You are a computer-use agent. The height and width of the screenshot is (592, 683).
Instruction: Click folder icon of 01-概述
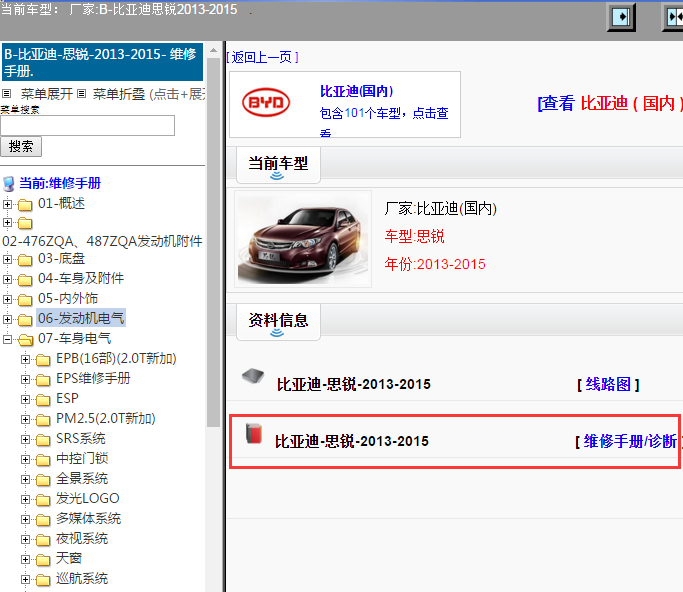pyautogui.click(x=25, y=204)
